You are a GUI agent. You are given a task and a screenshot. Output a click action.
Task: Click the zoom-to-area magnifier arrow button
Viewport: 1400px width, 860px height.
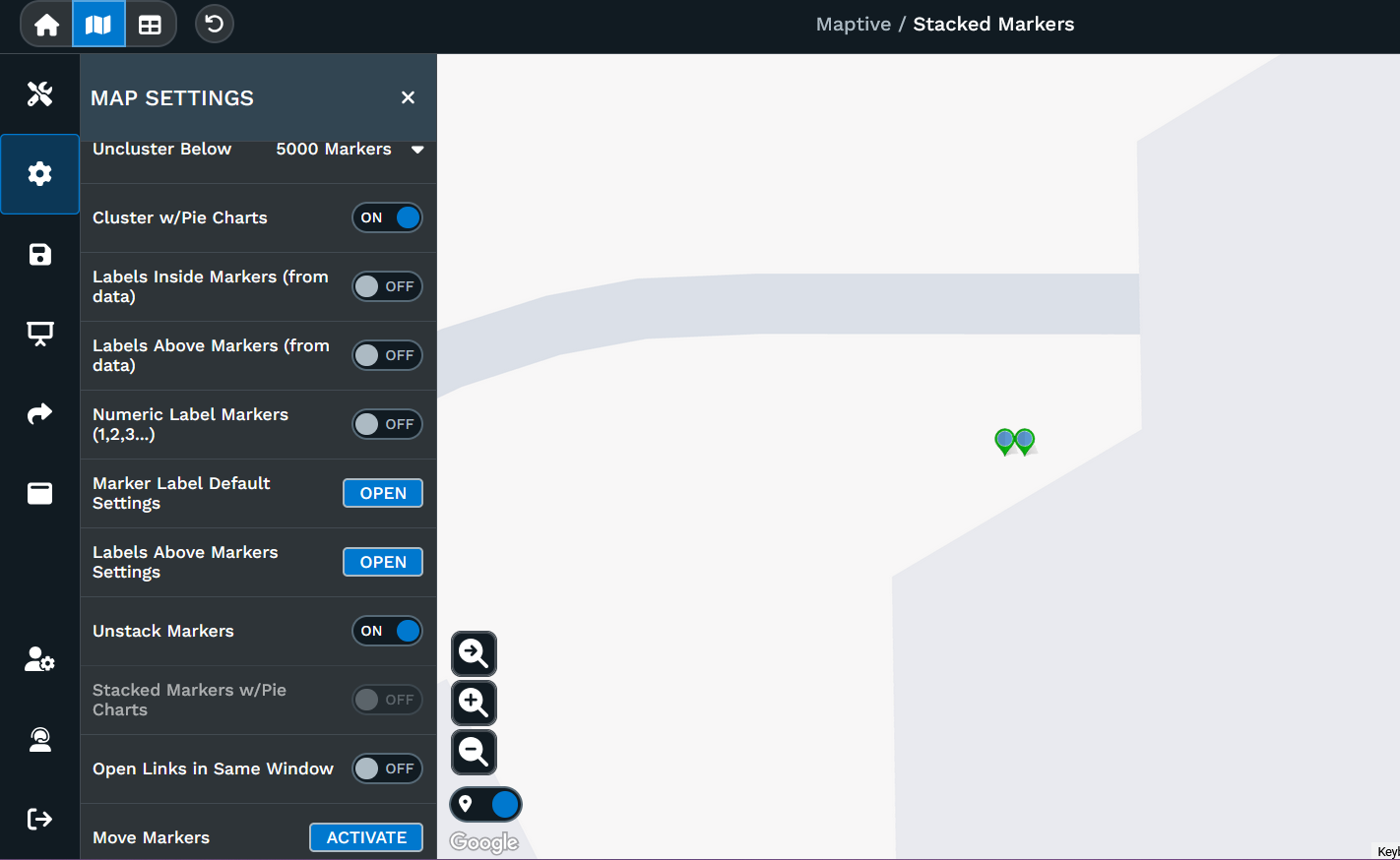(474, 653)
